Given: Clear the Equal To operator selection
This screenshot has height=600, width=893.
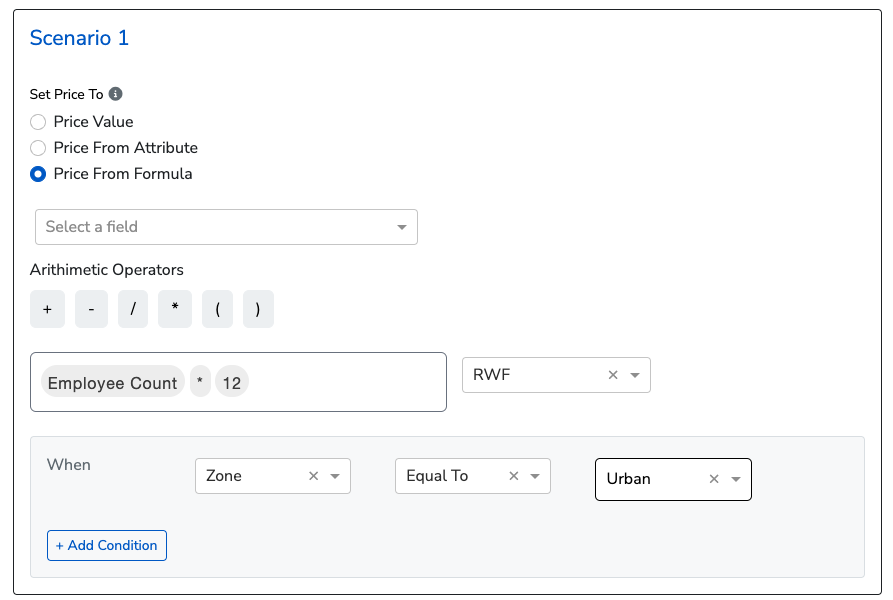Looking at the screenshot, I should (x=514, y=476).
